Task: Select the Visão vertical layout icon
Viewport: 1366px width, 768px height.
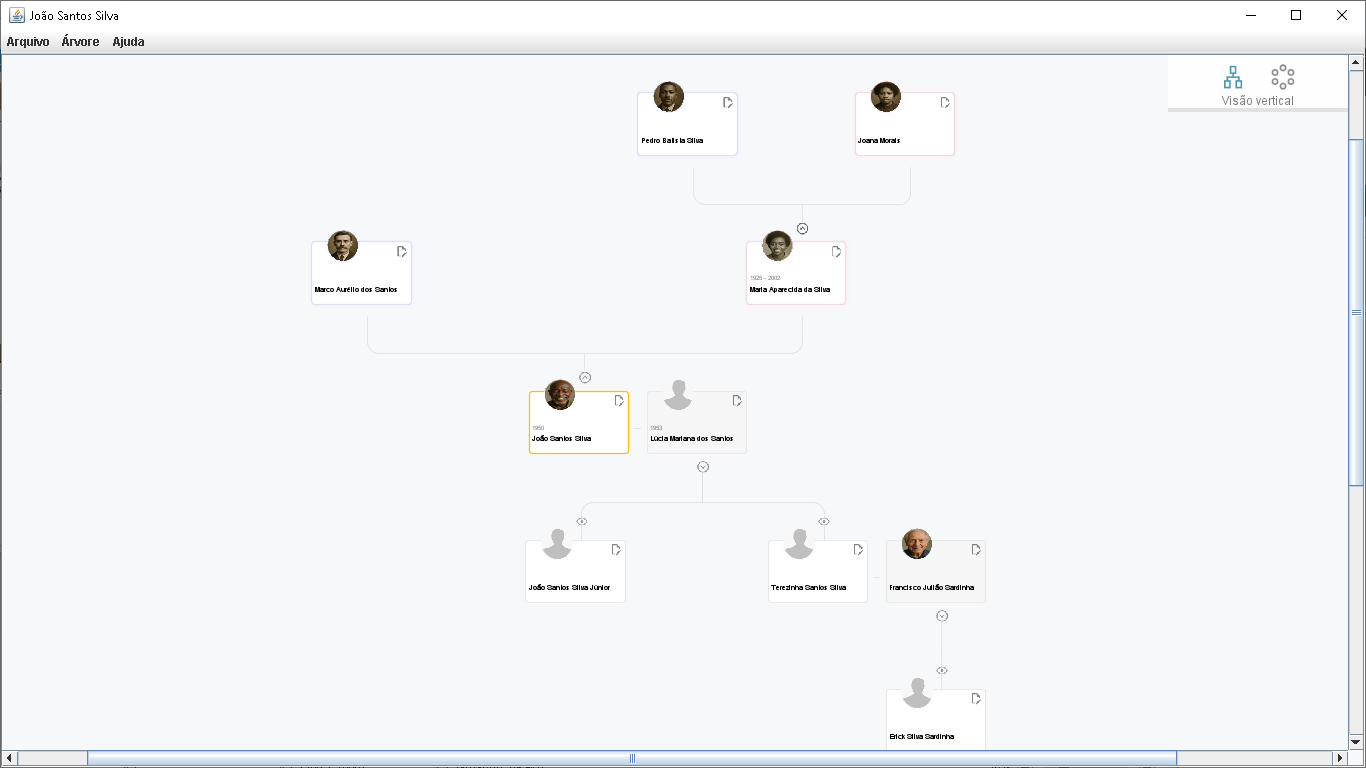Action: click(x=1232, y=77)
